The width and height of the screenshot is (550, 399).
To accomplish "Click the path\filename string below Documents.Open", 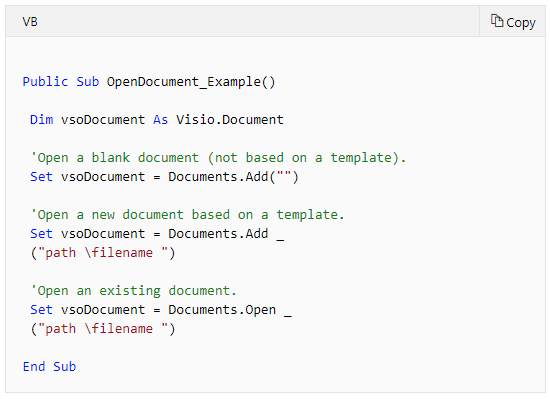I will pos(103,329).
